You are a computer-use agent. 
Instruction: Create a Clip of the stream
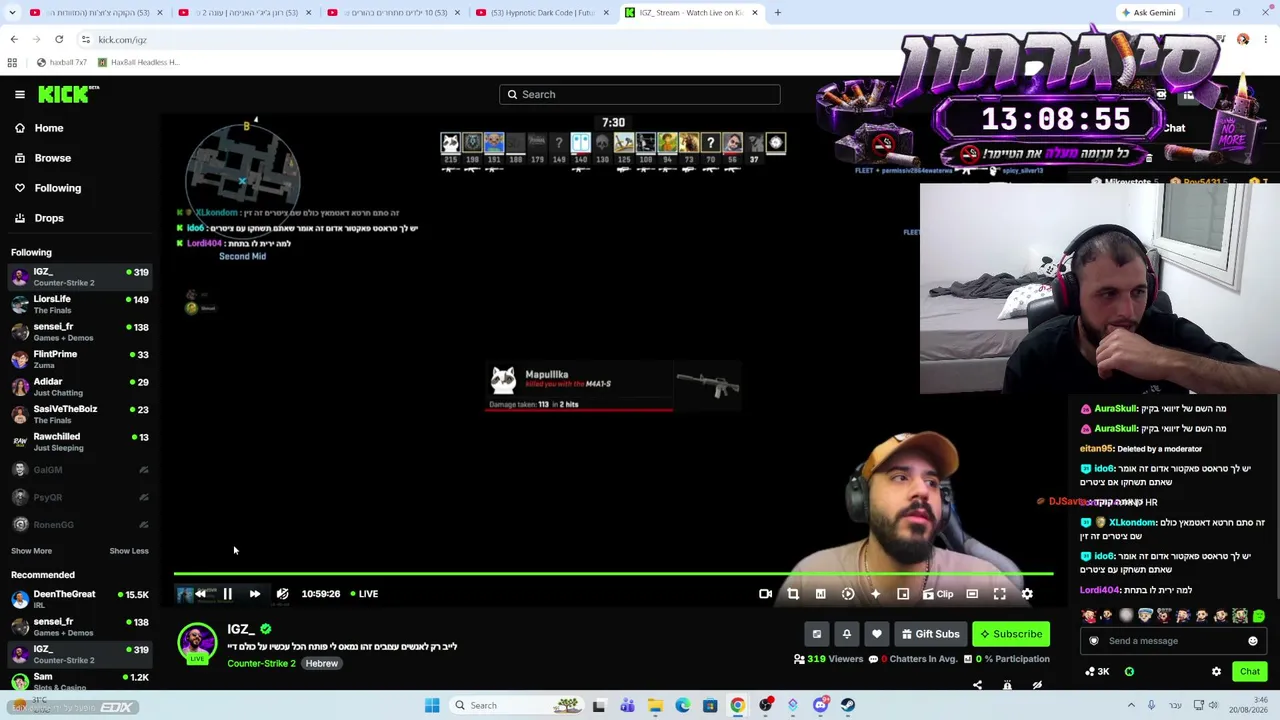[938, 594]
